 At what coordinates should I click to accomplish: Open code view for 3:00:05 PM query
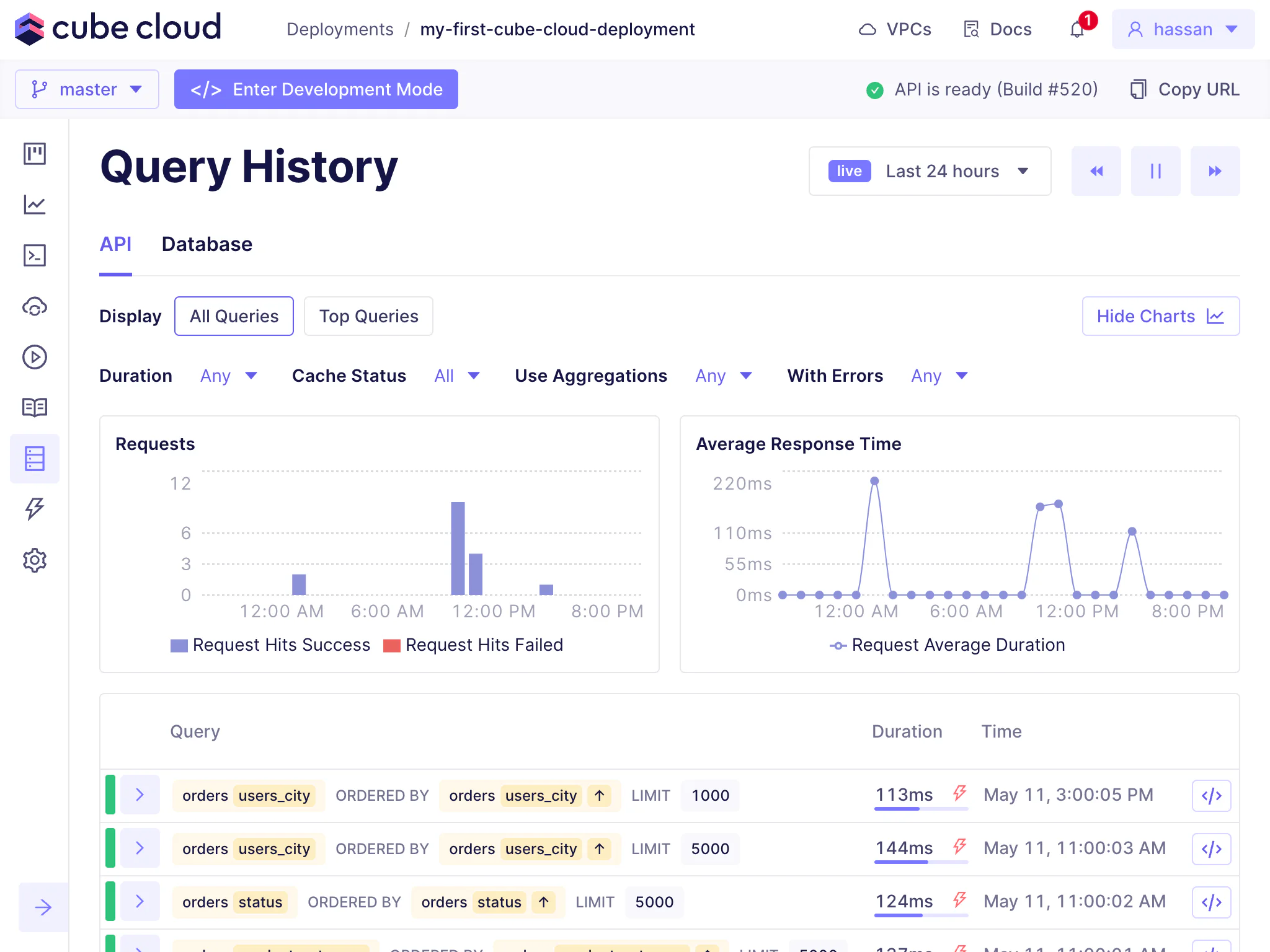[x=1211, y=796]
